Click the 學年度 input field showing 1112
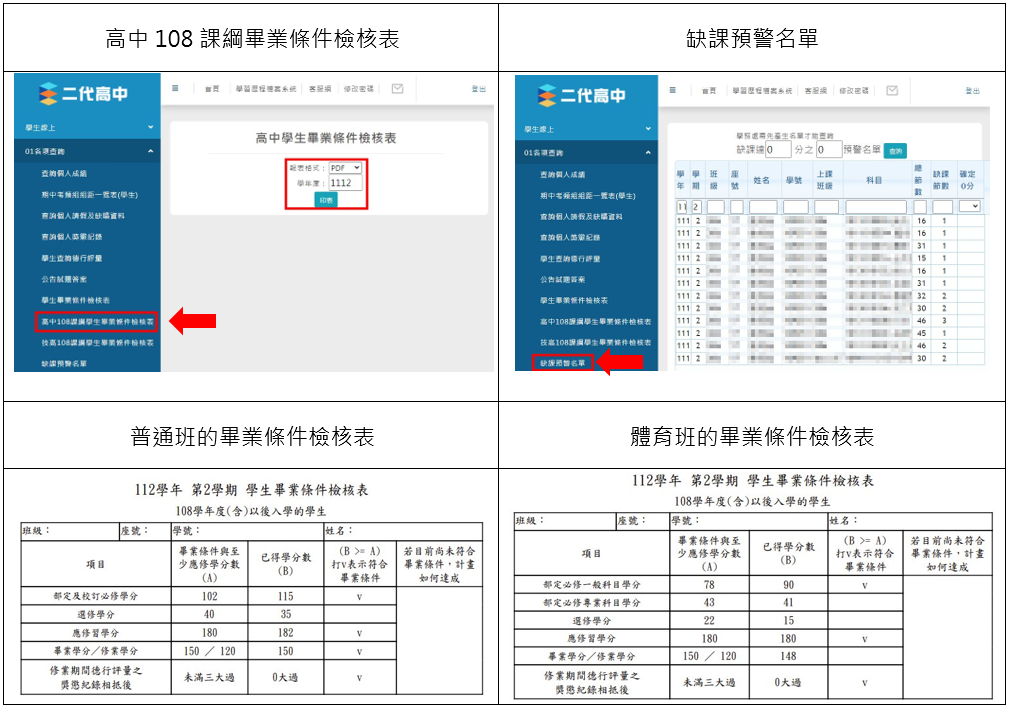1011x709 pixels. click(345, 184)
